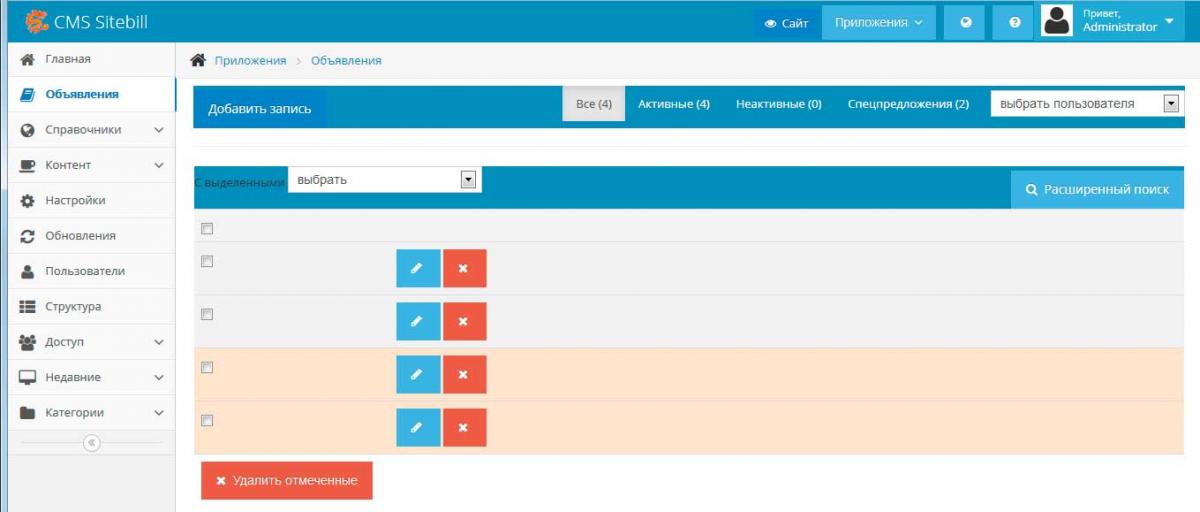
Task: Open the Пользователи sidebar item
Action: [85, 271]
